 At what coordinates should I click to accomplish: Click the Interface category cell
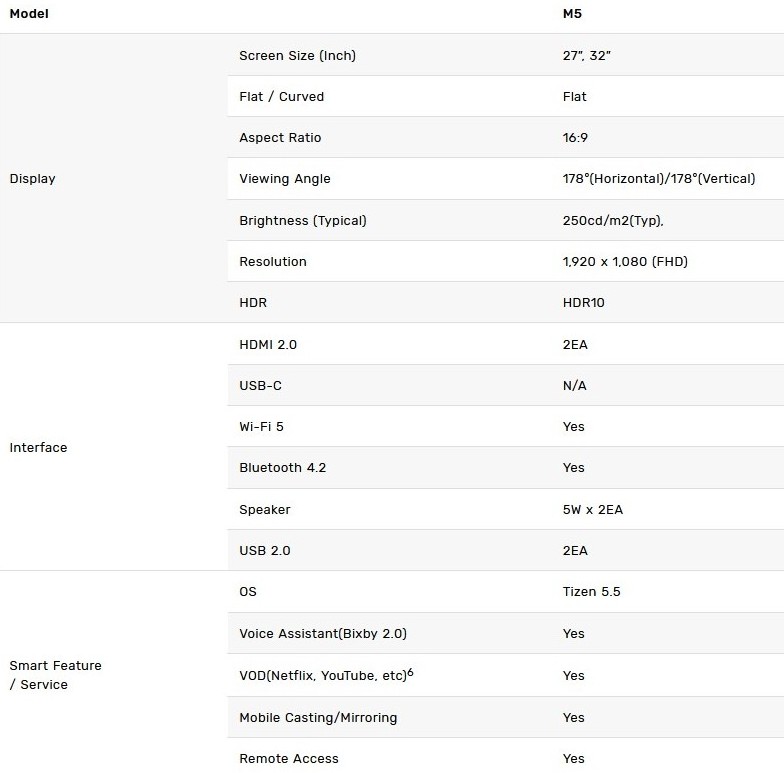tap(38, 448)
